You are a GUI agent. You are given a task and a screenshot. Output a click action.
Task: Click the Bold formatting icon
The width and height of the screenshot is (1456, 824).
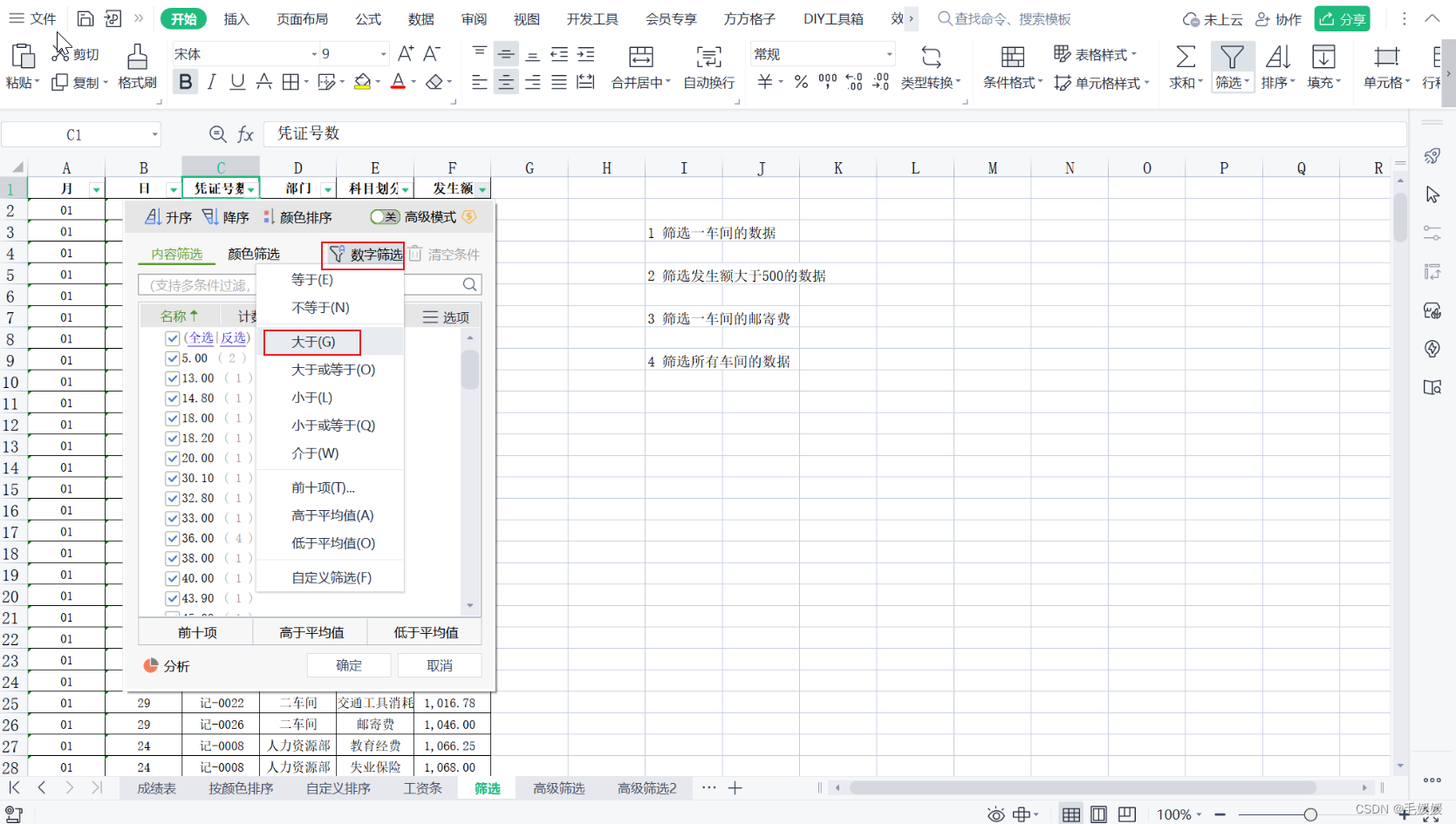[x=185, y=82]
